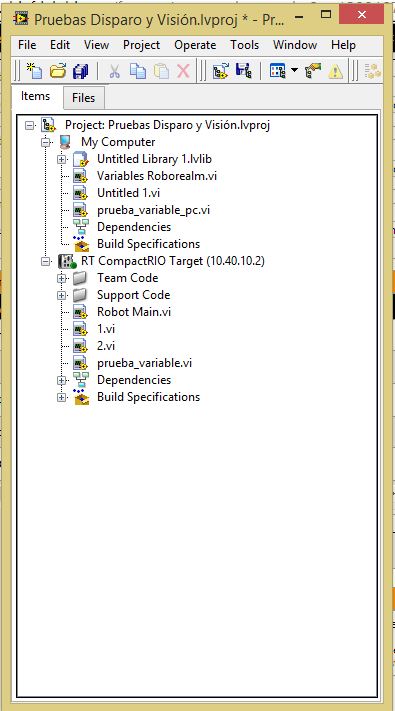Click the Resolve Conflicts toolbar icon

[312, 71]
